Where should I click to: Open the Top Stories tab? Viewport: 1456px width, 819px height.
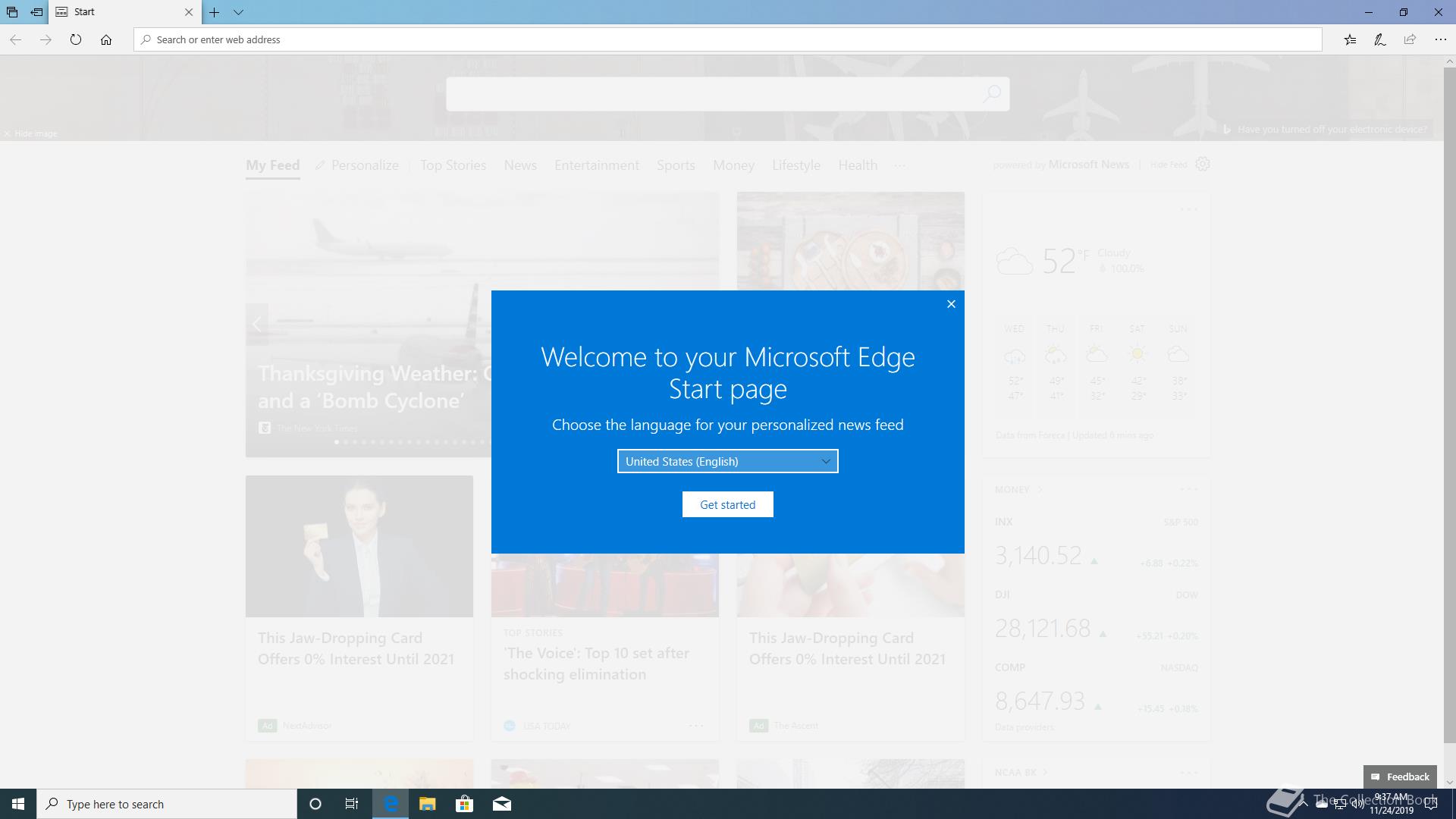pyautogui.click(x=453, y=165)
